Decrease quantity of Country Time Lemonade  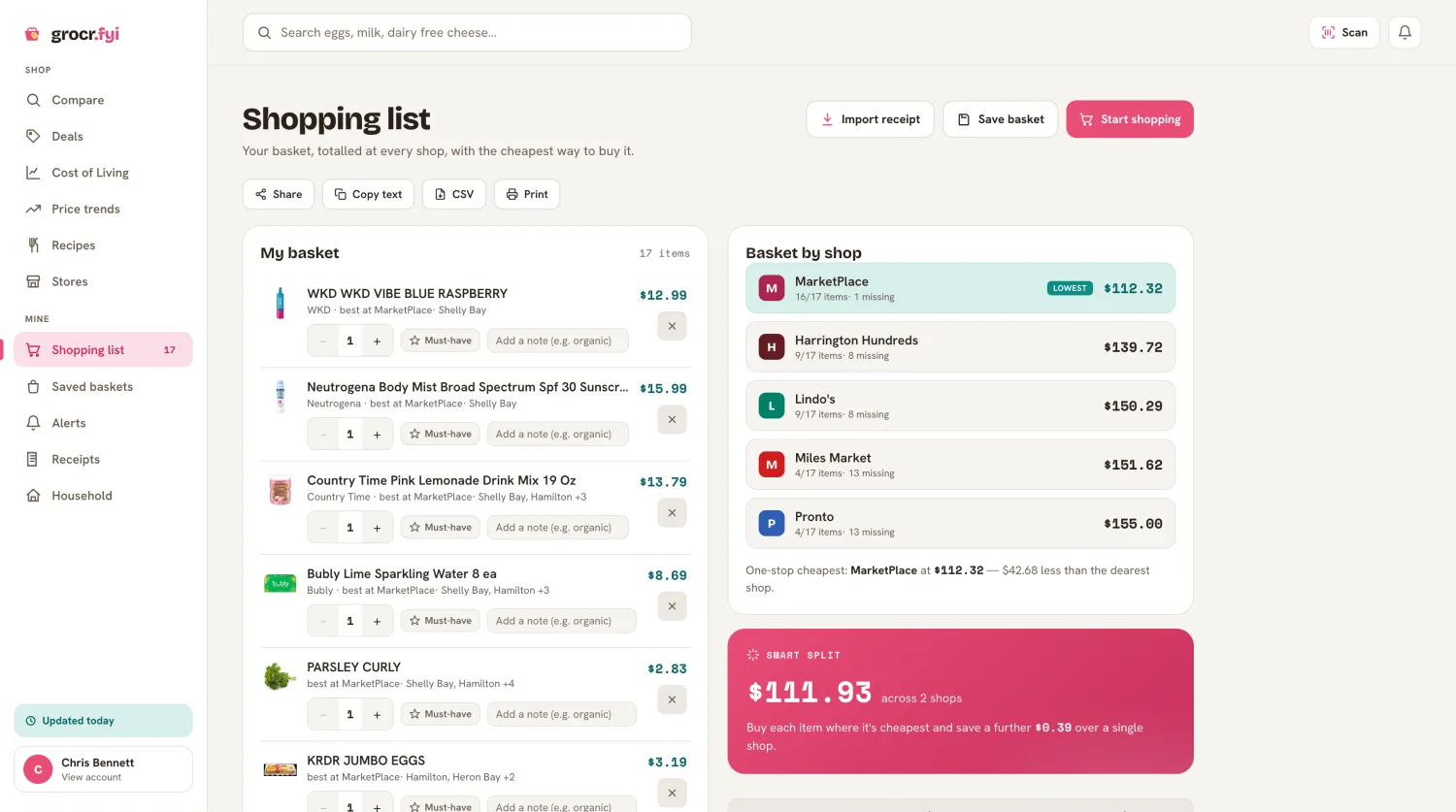(323, 528)
